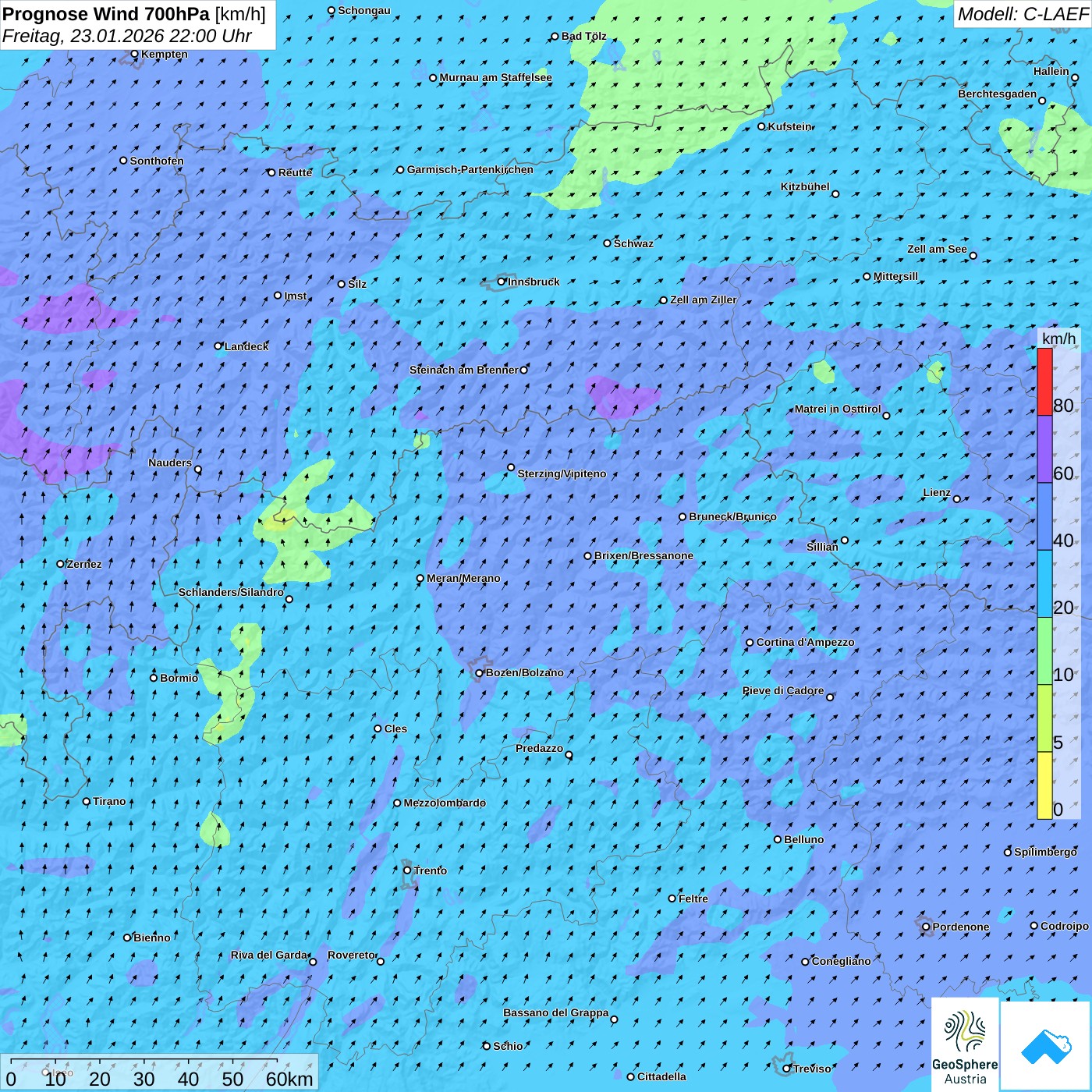This screenshot has height=1092, width=1092.
Task: Click the 'Freitag, 23.01.2026 22:00 Uhr' date text
Action: click(x=127, y=36)
